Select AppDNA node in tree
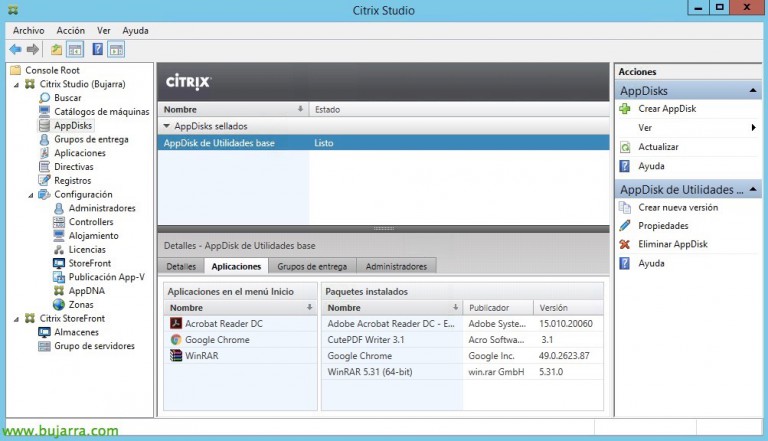The image size is (768, 441). pos(87,291)
